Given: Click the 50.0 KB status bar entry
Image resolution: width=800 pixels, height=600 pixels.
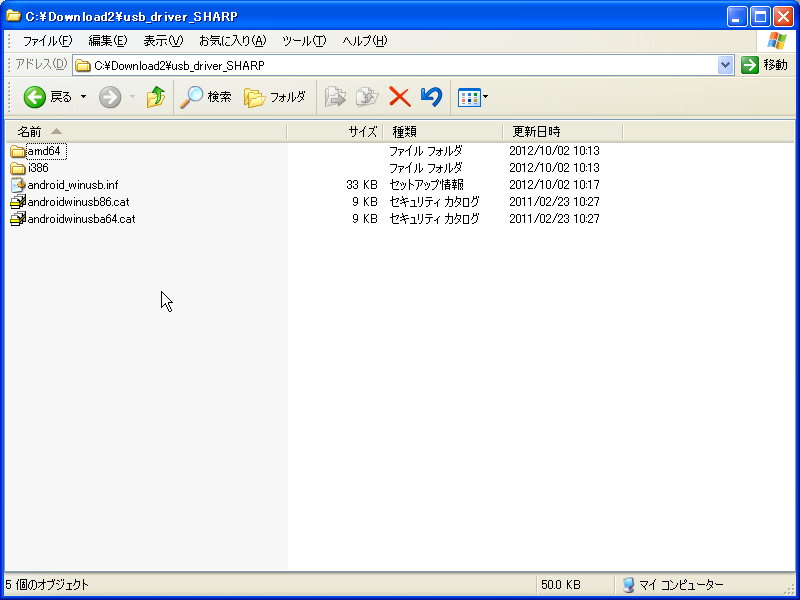Looking at the screenshot, I should pyautogui.click(x=561, y=585).
